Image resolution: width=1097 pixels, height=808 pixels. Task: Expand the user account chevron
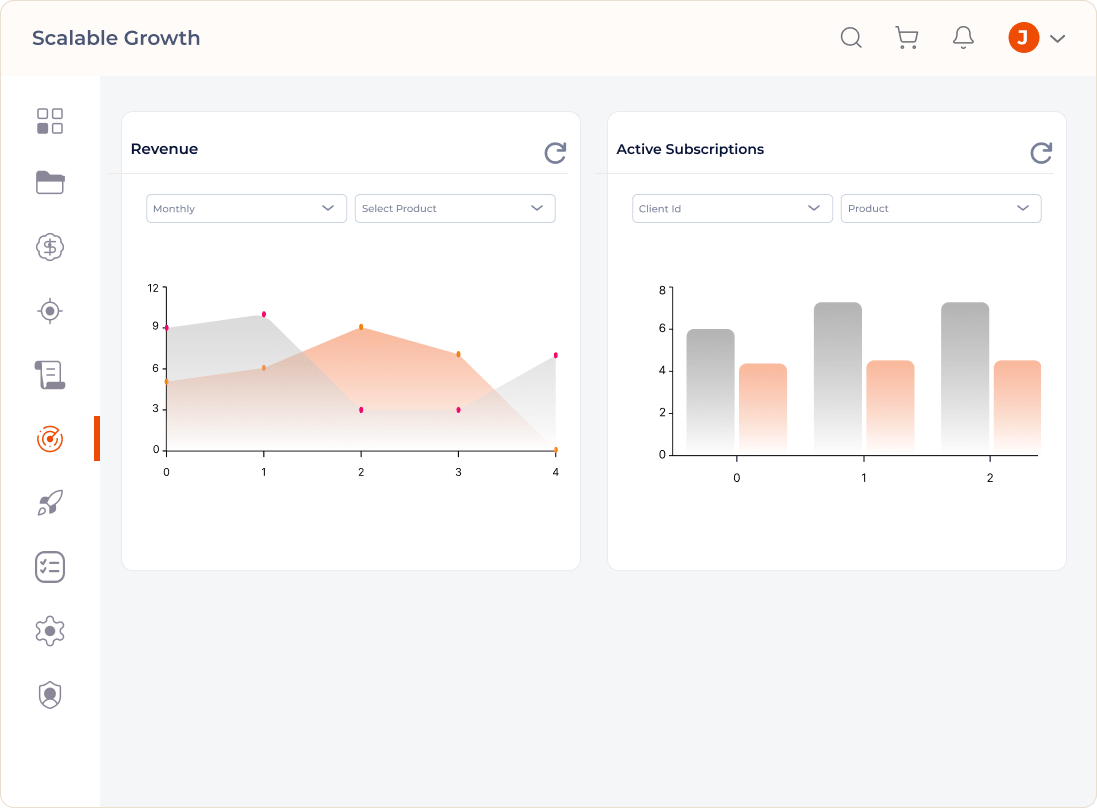click(1057, 38)
